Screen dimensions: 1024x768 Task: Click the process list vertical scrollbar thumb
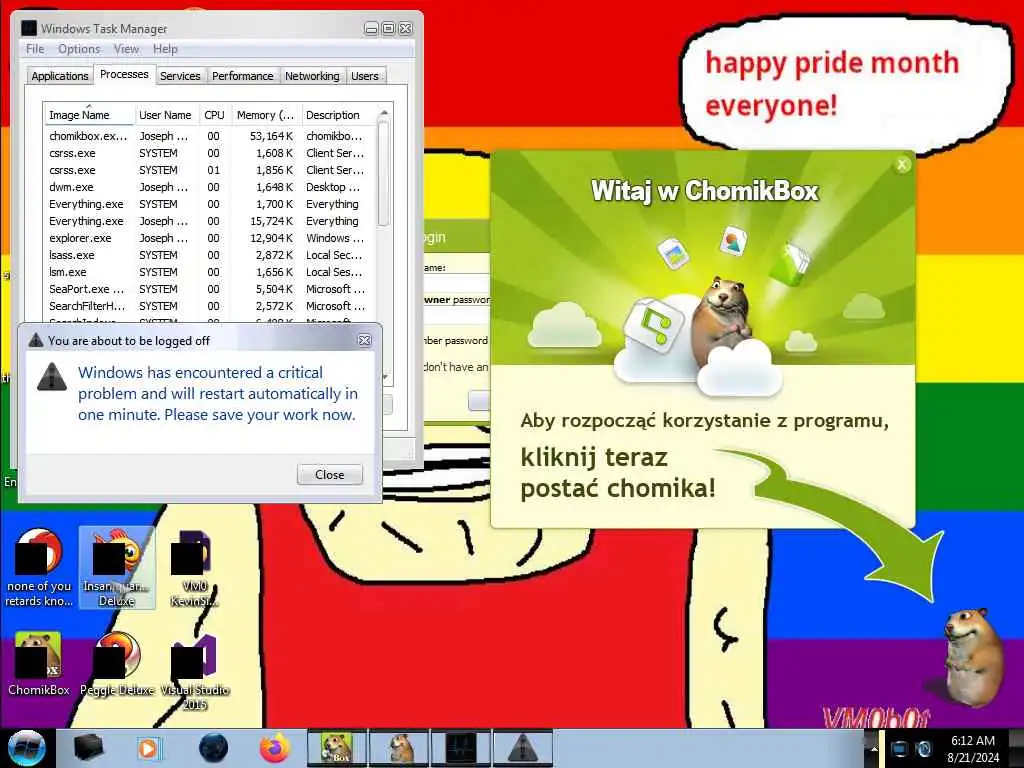(384, 173)
